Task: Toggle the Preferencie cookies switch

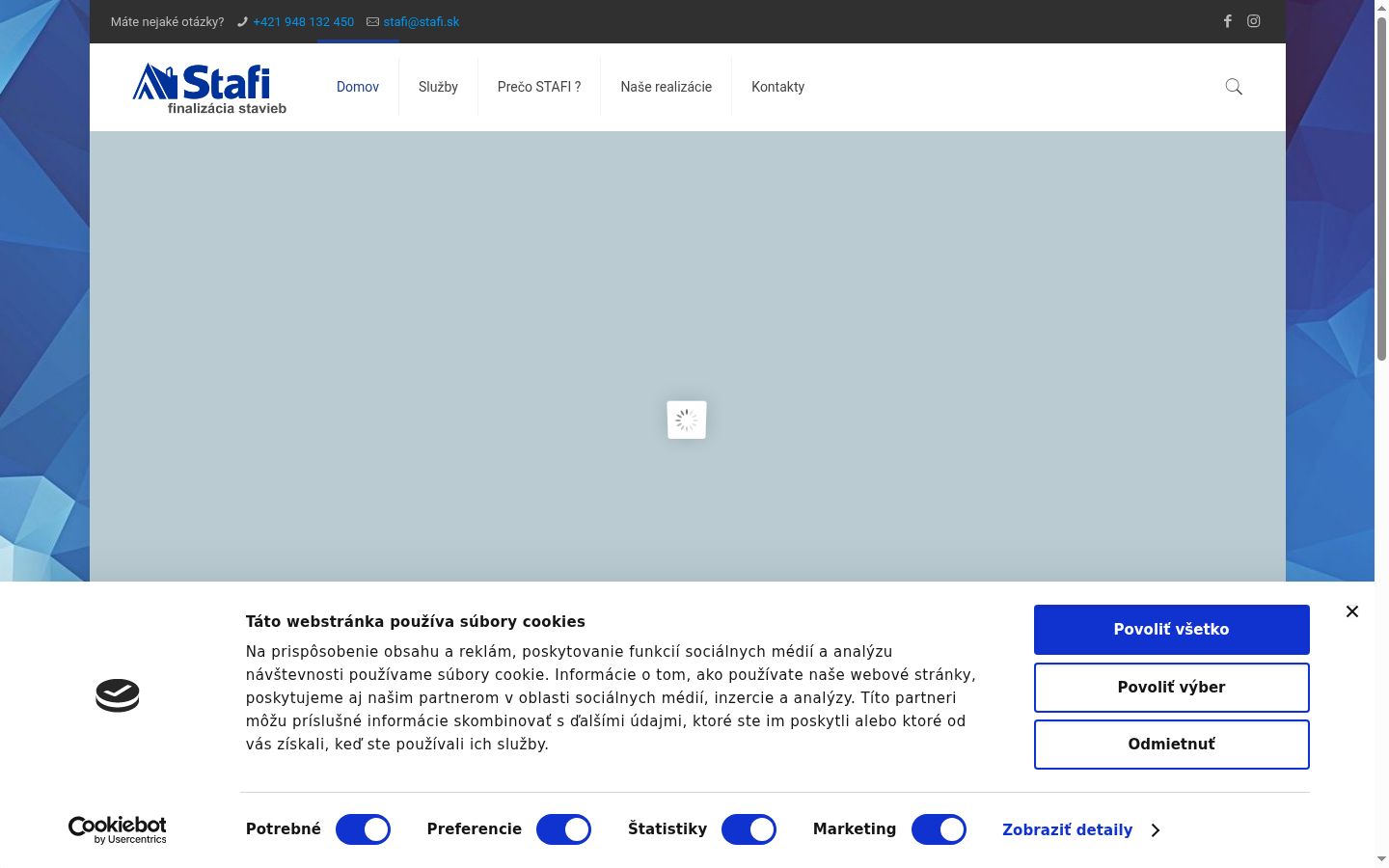Action: (x=563, y=829)
